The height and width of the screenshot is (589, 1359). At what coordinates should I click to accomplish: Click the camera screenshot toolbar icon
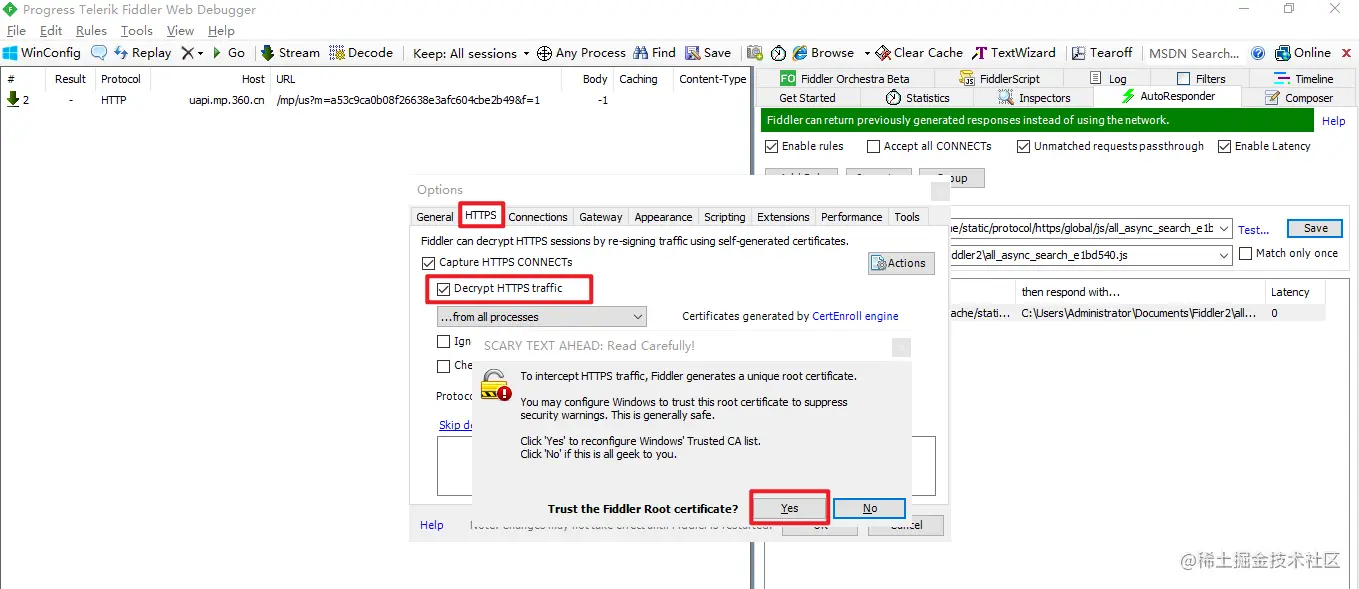point(755,53)
